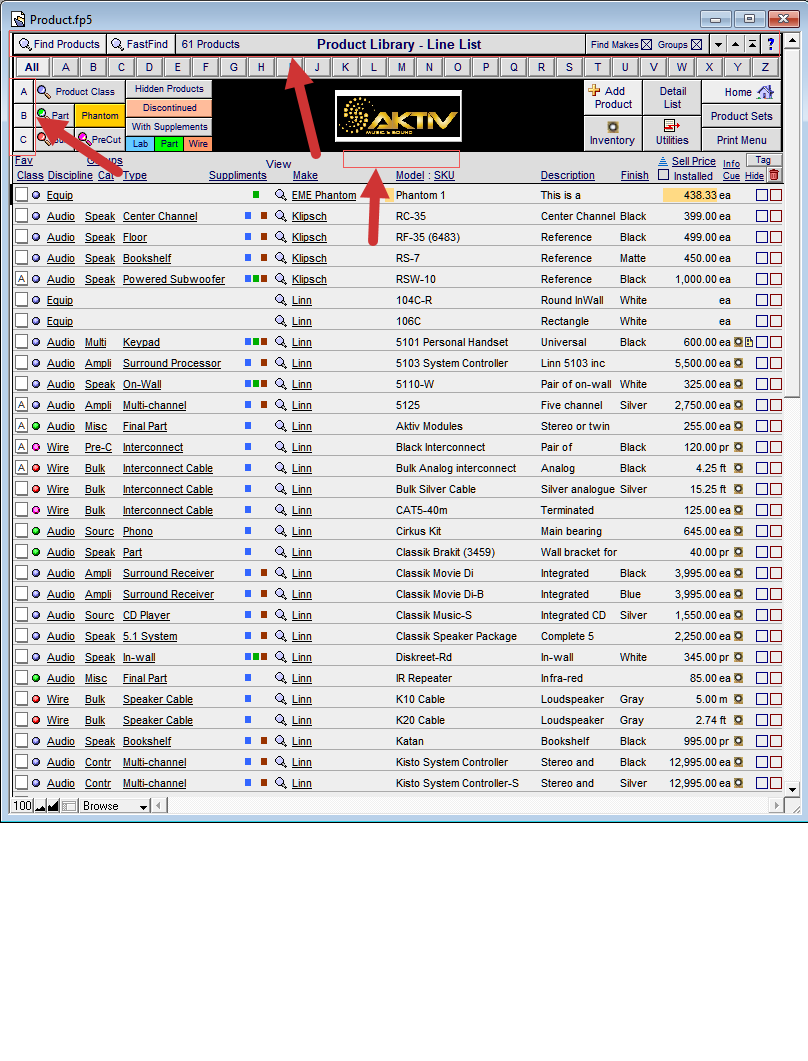Viewport: 808px width, 1061px height.
Task: Click the AKTIV logo image
Action: (399, 116)
